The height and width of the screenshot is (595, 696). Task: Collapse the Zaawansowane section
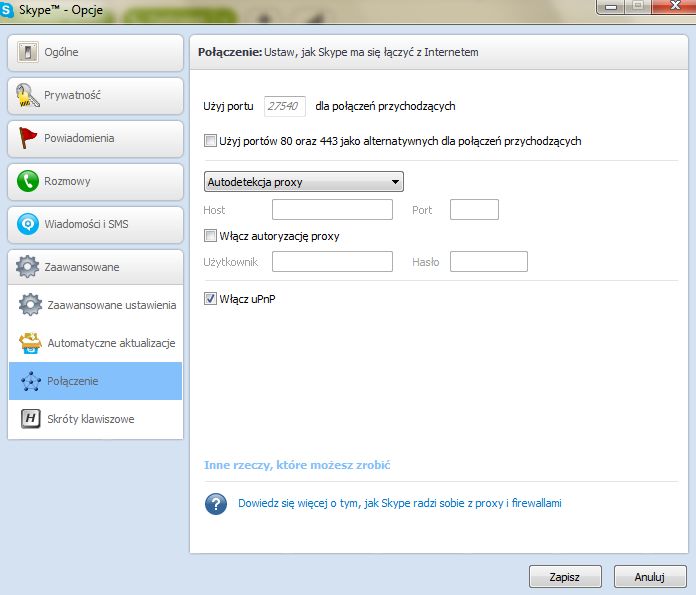coord(95,267)
